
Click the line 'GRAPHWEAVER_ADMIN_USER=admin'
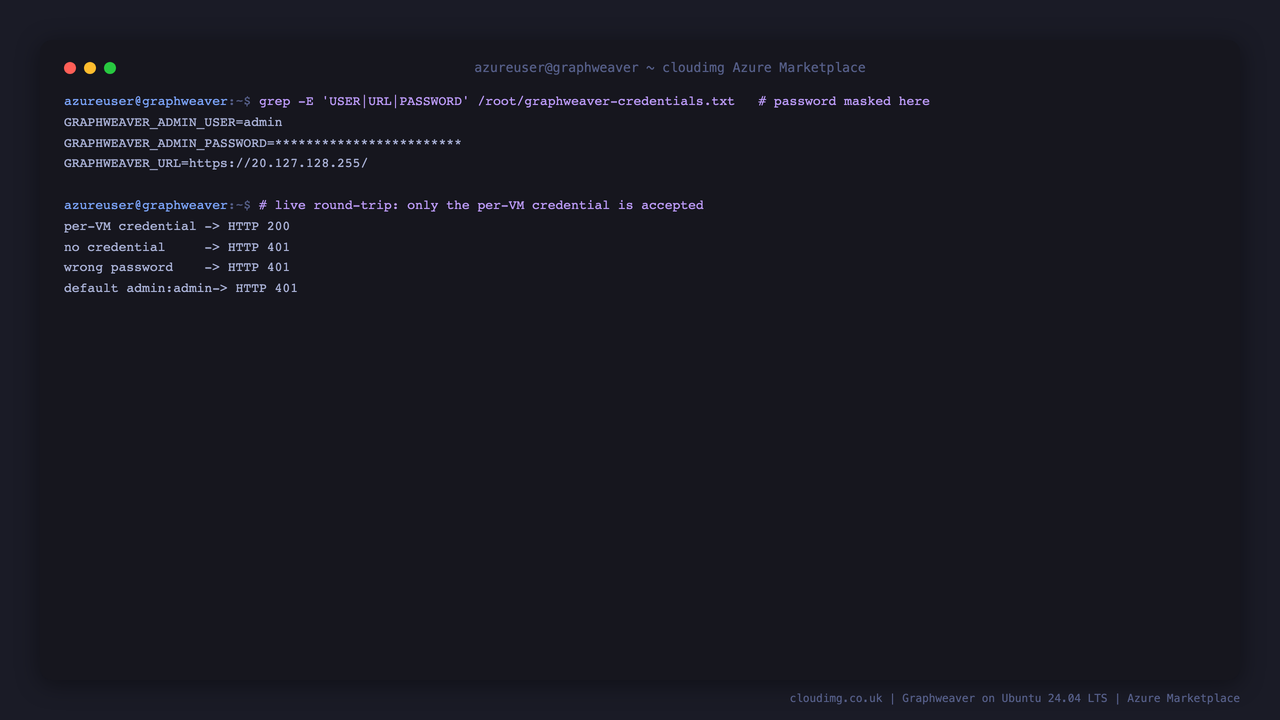coord(173,122)
